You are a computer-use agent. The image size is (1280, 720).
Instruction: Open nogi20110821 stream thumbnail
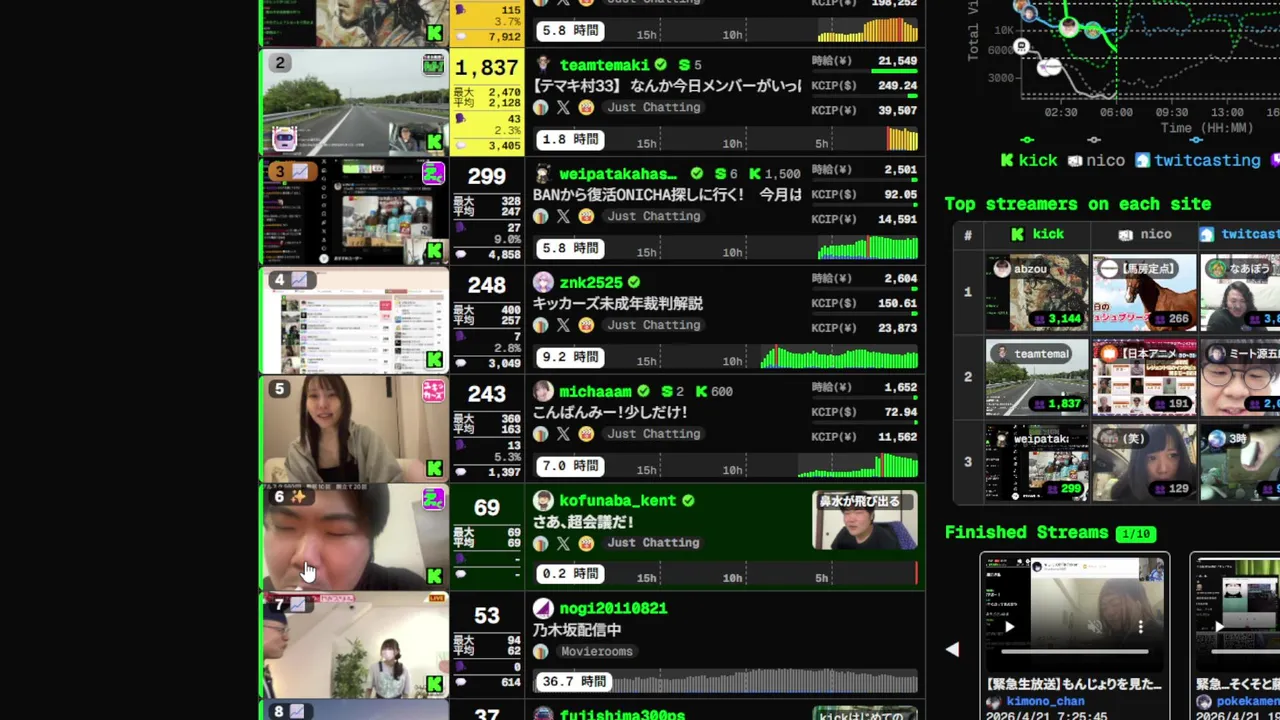pyautogui.click(x=355, y=647)
